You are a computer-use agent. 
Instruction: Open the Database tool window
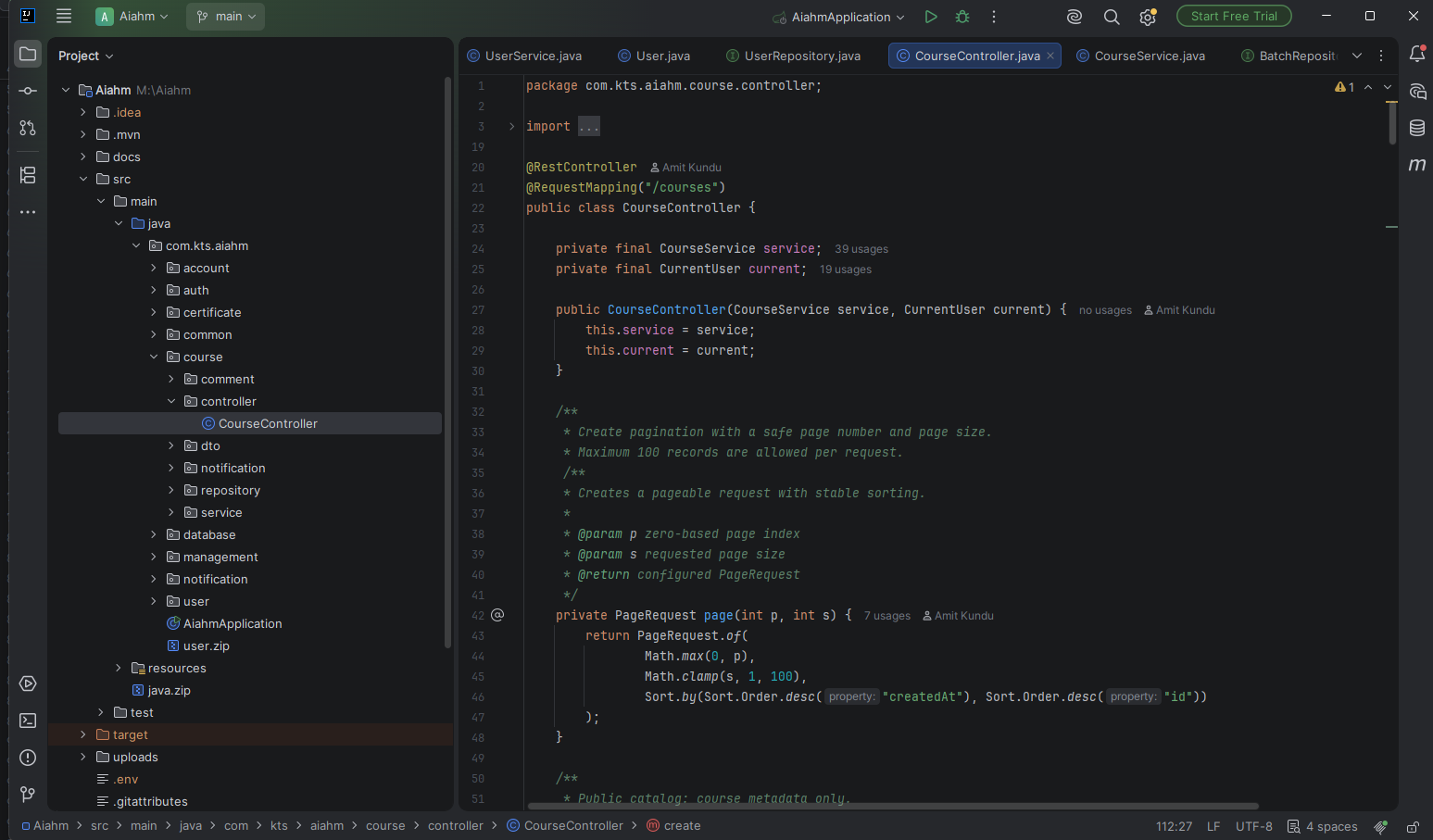point(1417,128)
